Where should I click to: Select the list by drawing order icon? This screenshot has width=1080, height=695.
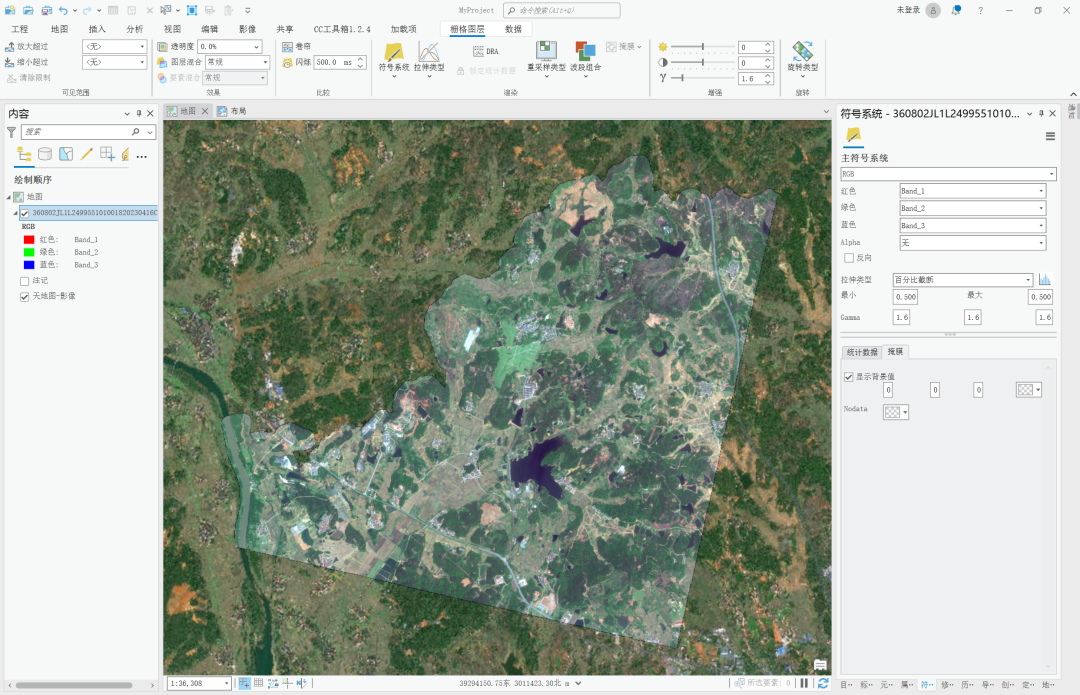tap(24, 154)
